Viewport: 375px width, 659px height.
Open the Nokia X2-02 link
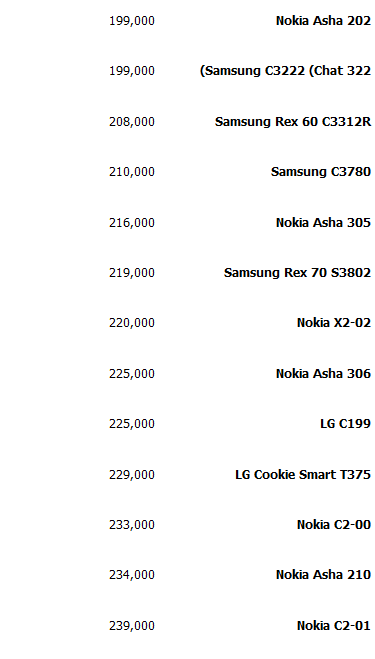(333, 323)
